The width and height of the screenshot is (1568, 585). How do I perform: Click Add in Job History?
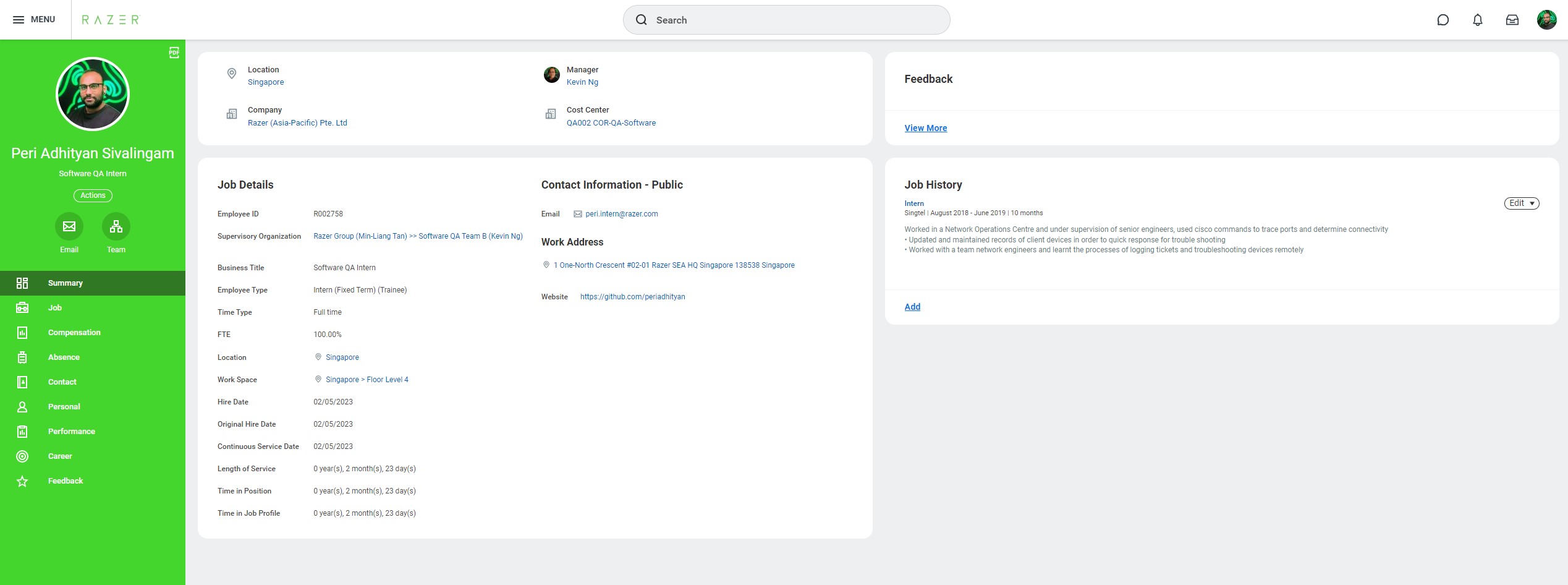[x=912, y=307]
